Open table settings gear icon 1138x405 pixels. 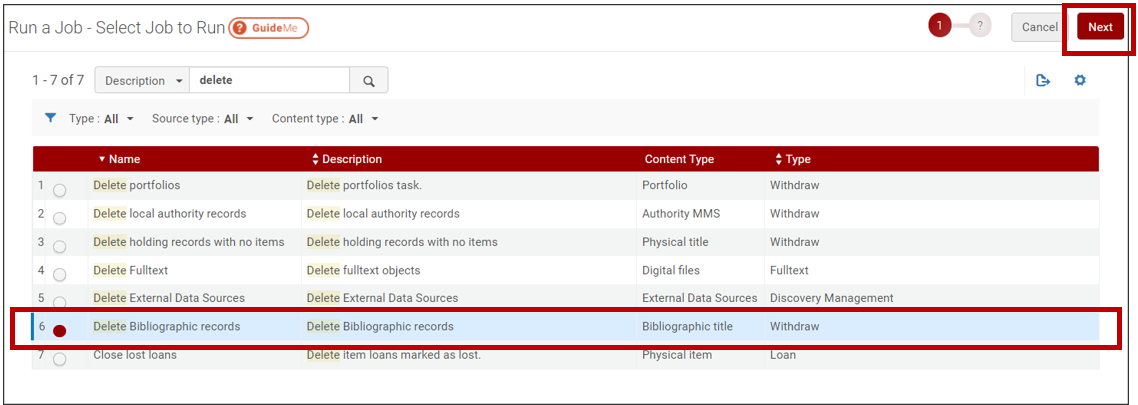coord(1080,81)
